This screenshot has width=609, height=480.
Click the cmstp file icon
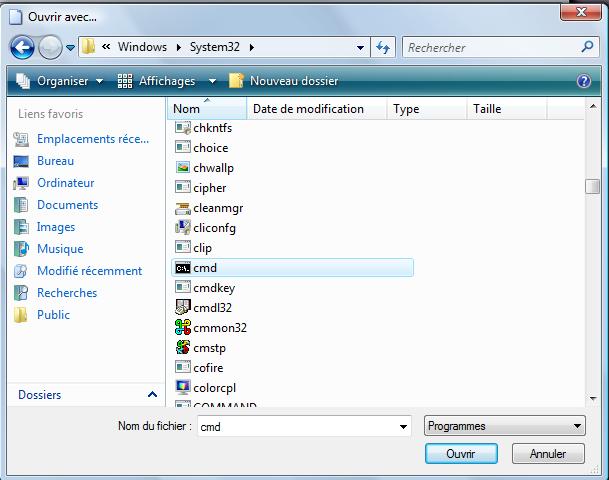point(182,347)
